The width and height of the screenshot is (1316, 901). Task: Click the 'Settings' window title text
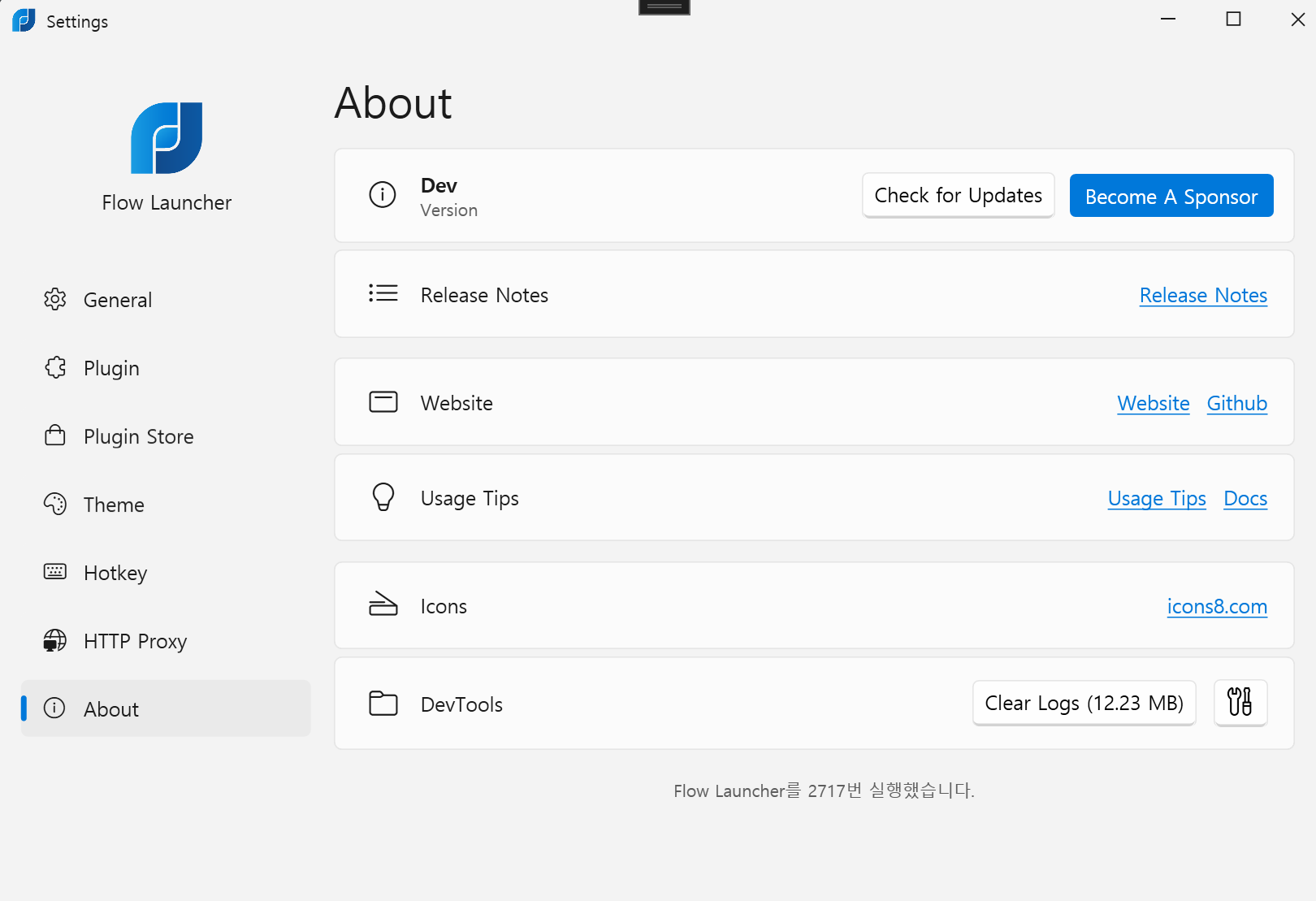pos(77,22)
